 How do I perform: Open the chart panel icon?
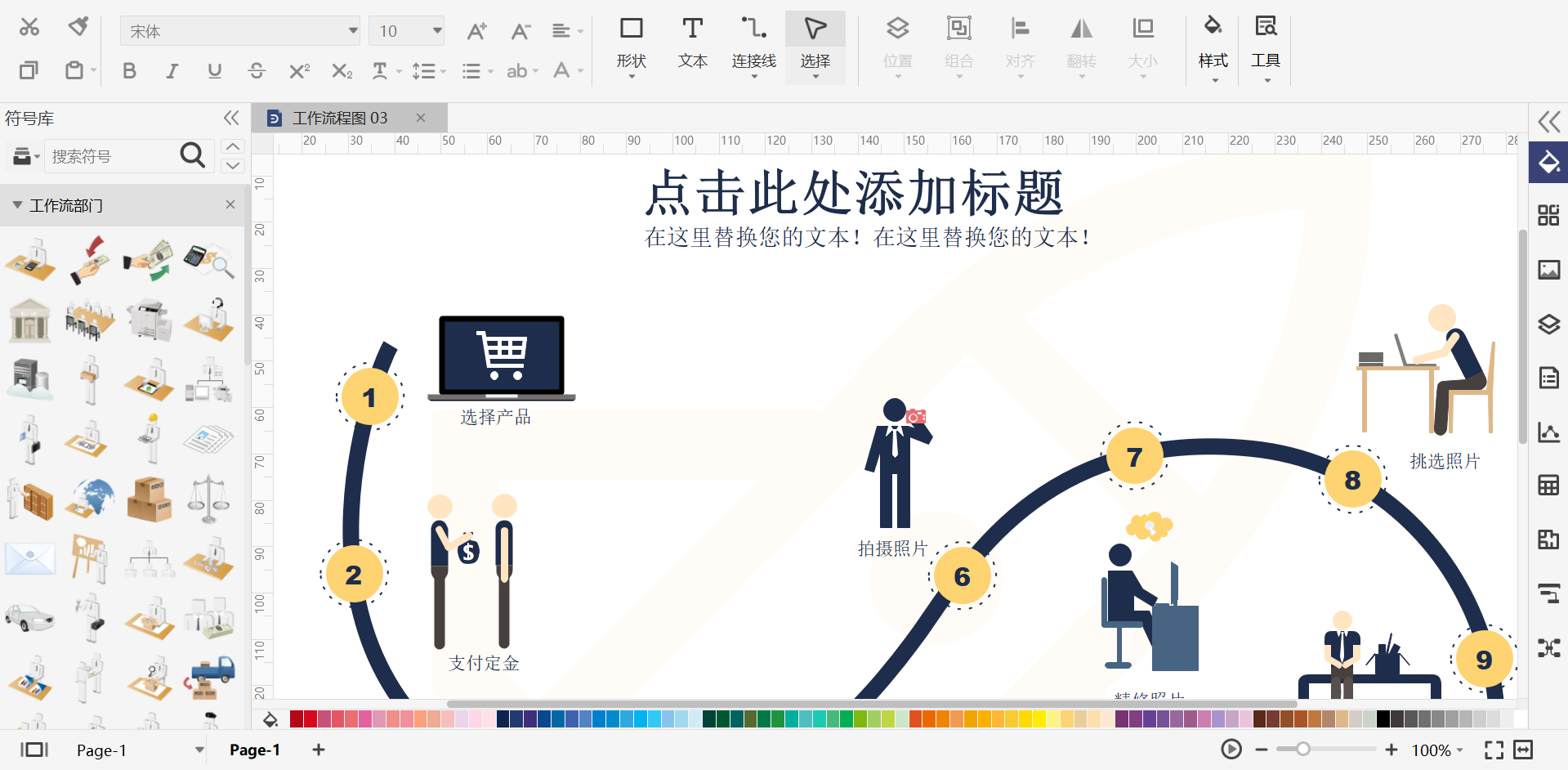(x=1548, y=432)
